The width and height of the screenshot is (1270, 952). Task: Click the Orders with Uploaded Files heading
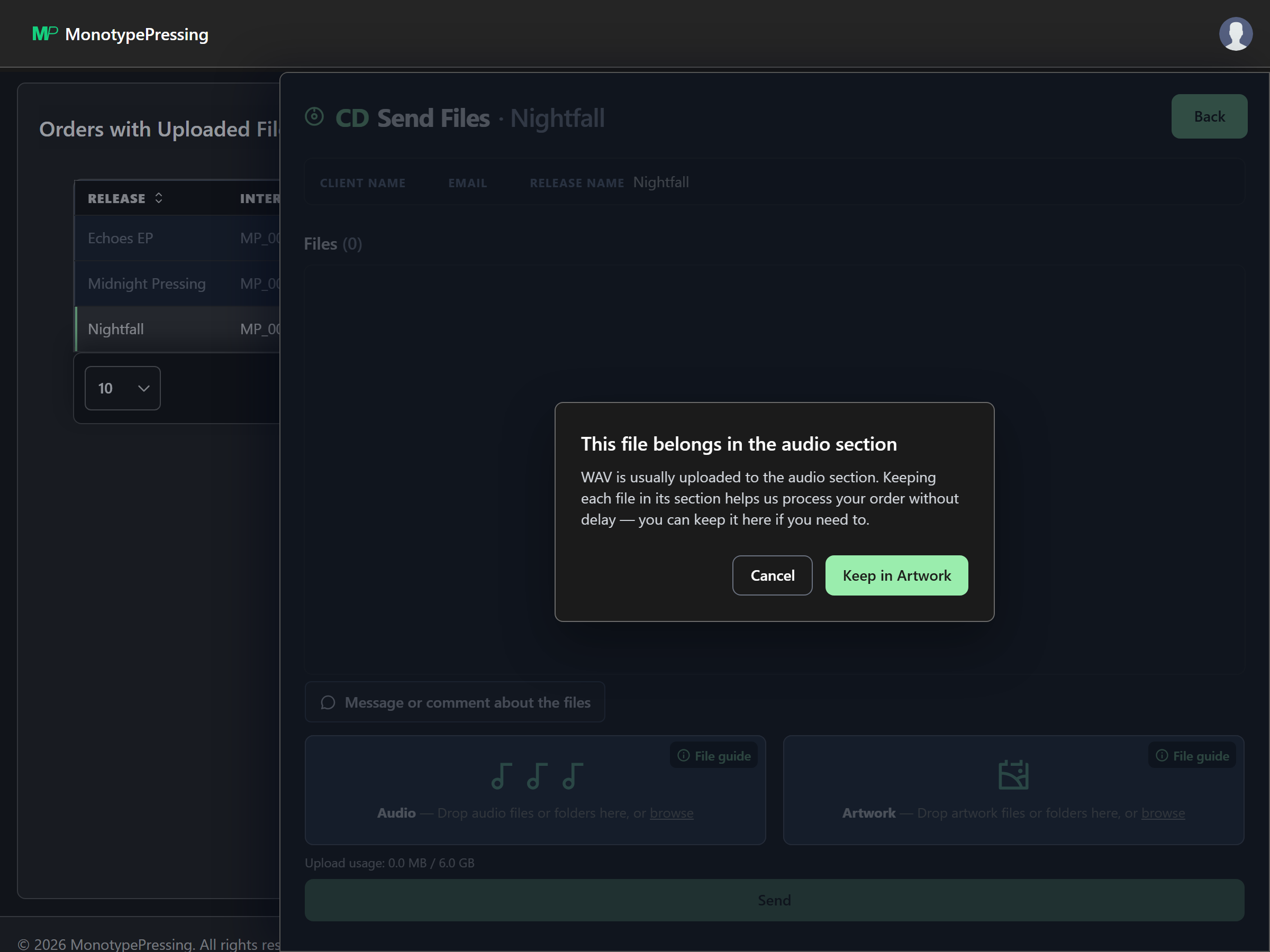(x=160, y=129)
